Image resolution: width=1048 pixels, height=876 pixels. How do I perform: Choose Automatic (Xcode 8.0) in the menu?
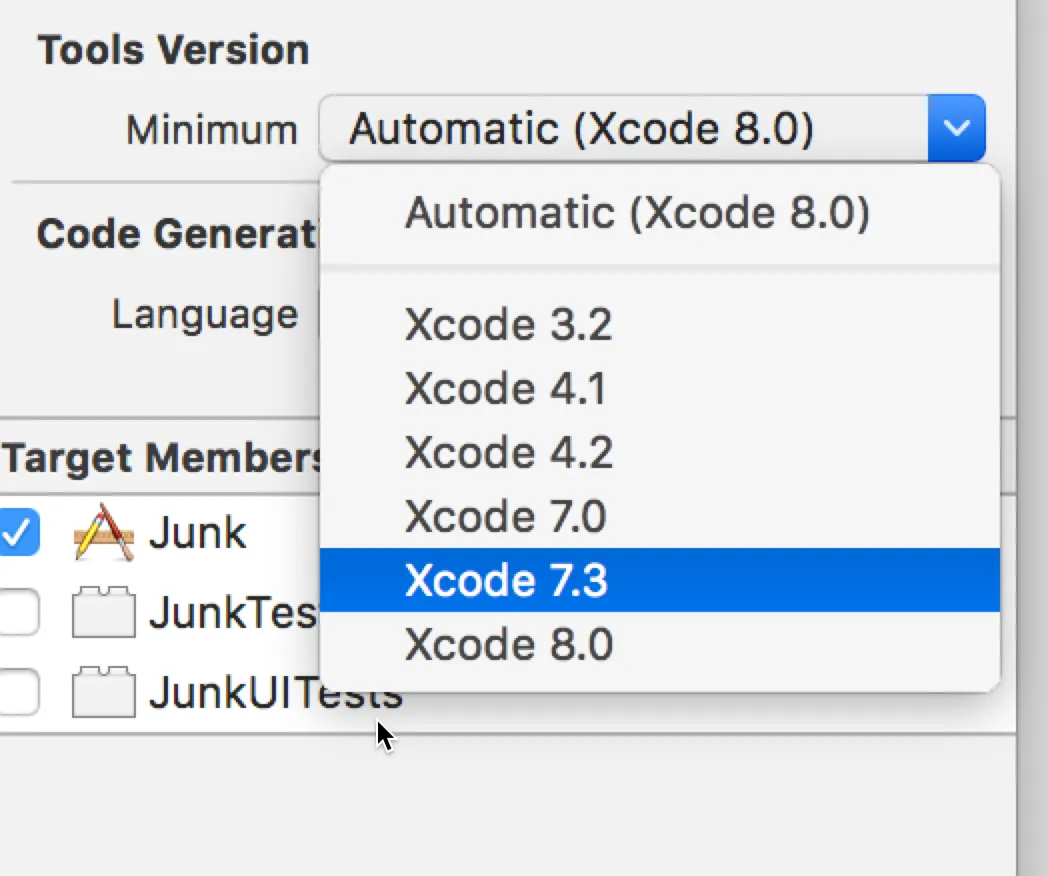point(637,214)
